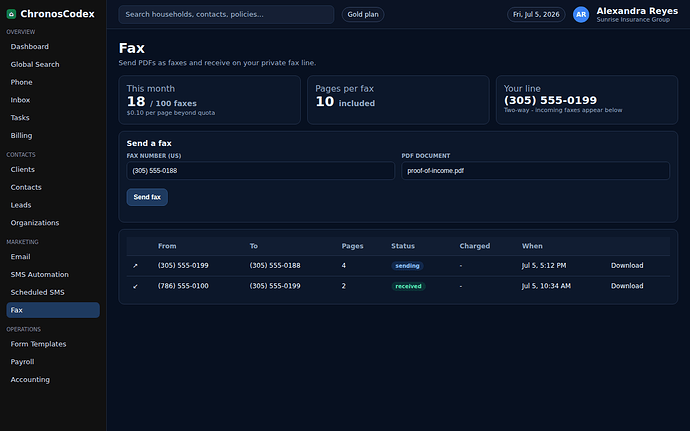Click the fax number input field
Image resolution: width=690 pixels, height=431 pixels.
click(x=261, y=171)
